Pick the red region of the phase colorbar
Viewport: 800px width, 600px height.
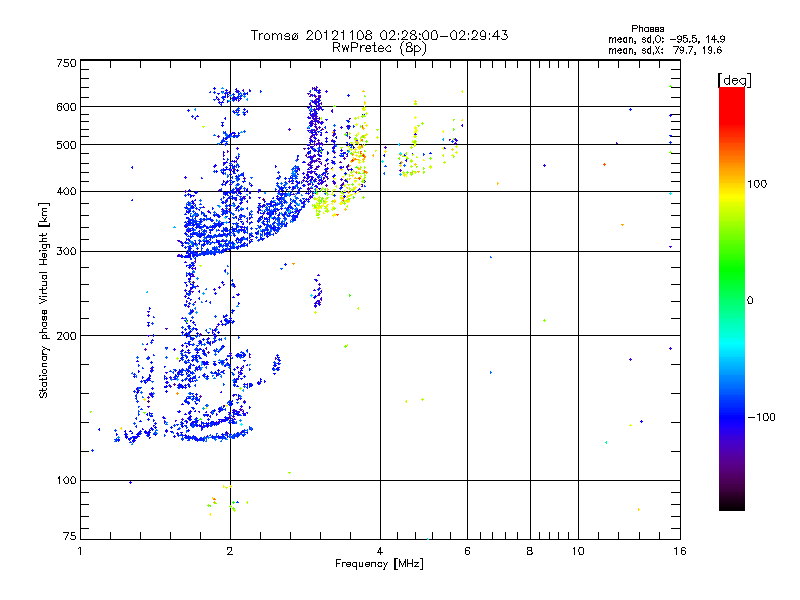732,107
